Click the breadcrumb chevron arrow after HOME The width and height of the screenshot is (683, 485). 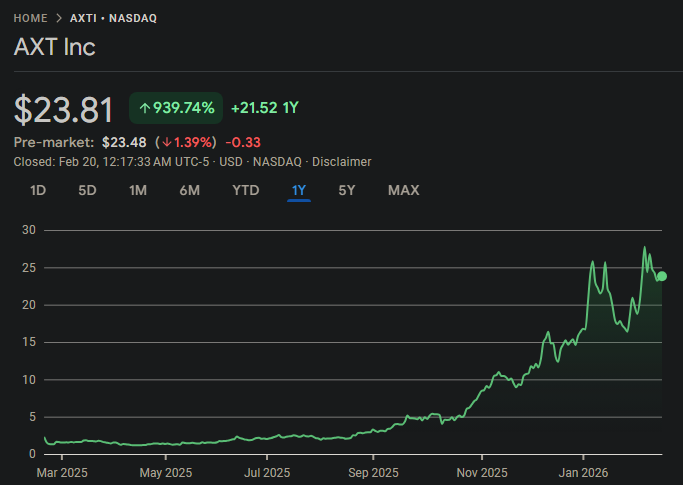(x=59, y=18)
